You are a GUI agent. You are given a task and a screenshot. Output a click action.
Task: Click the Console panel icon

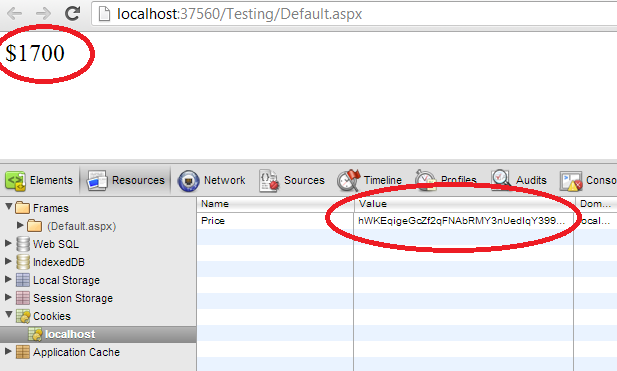click(x=571, y=181)
